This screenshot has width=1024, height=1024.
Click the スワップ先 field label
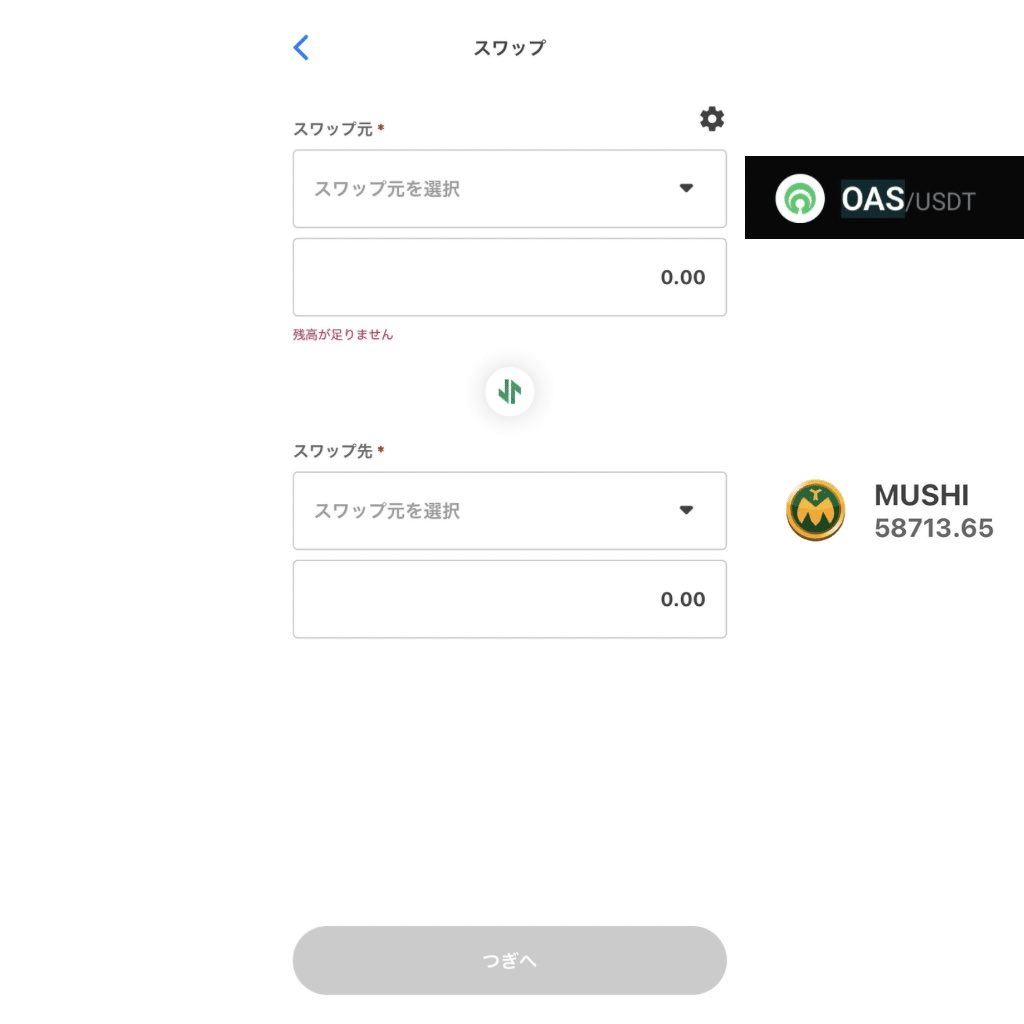(332, 451)
